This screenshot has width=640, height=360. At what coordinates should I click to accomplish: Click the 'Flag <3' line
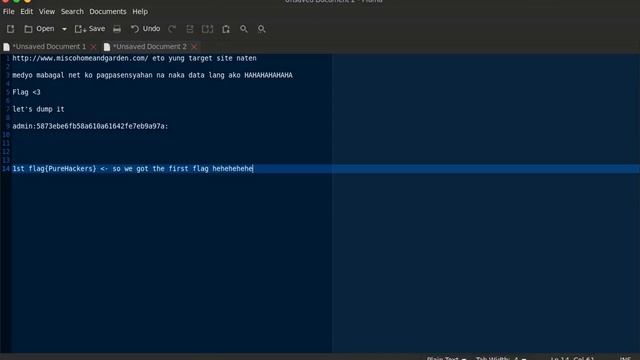[27, 92]
